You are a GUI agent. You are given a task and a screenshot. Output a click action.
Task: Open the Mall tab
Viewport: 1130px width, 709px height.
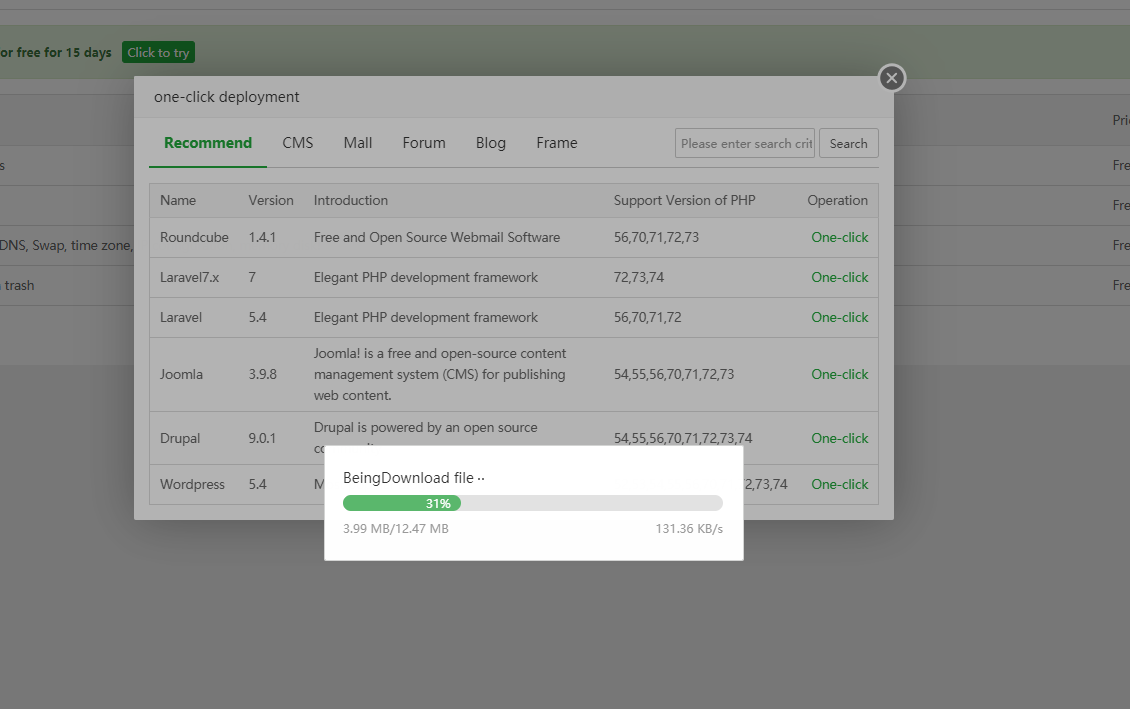point(357,143)
